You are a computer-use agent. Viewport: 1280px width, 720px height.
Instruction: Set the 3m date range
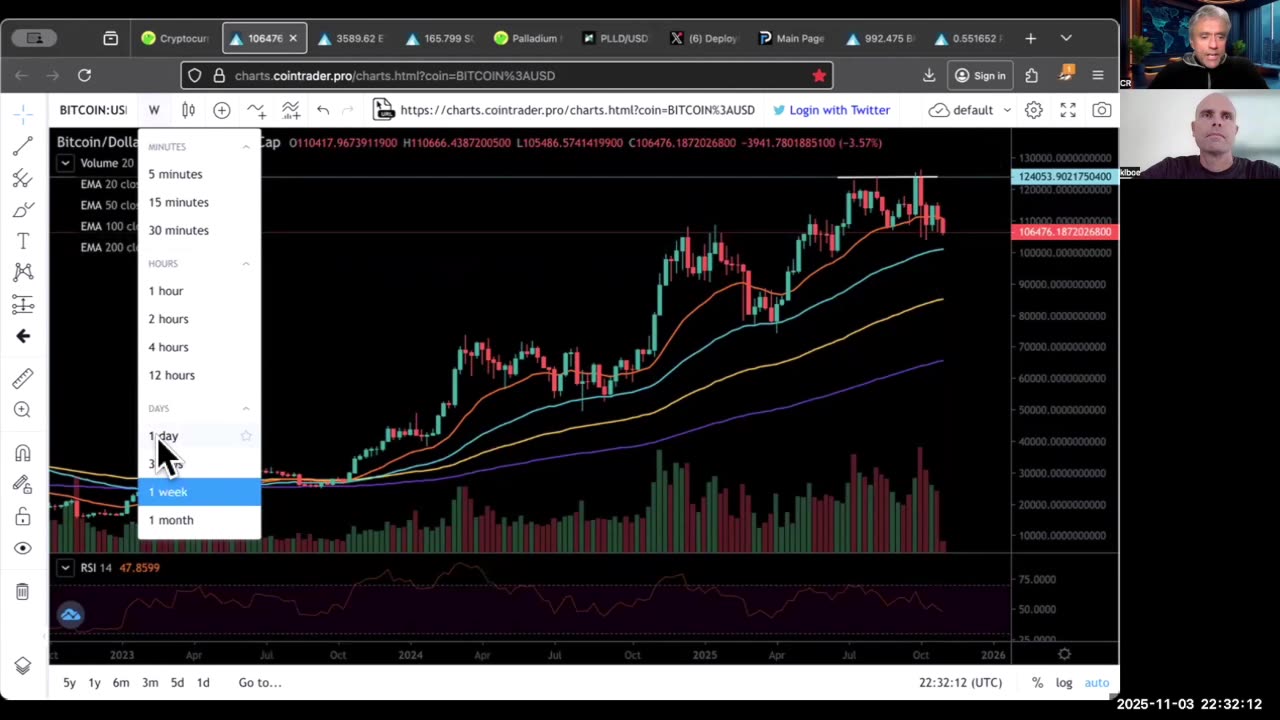[x=150, y=682]
